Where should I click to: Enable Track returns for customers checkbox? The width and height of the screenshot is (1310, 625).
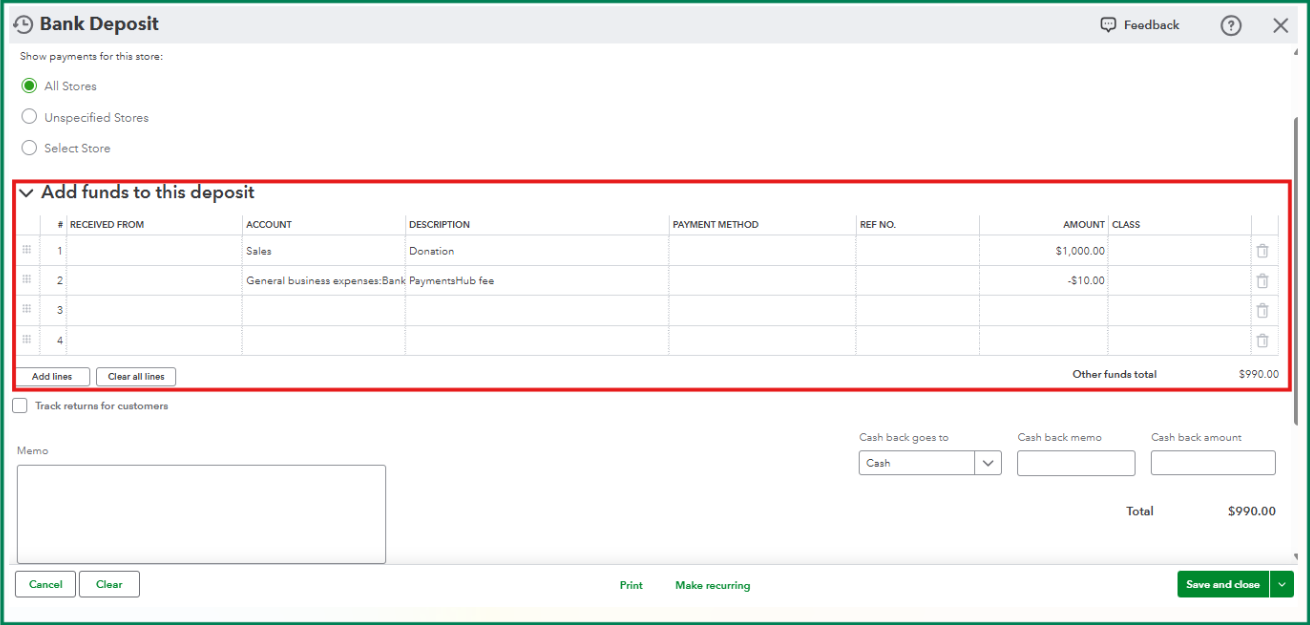(20, 406)
